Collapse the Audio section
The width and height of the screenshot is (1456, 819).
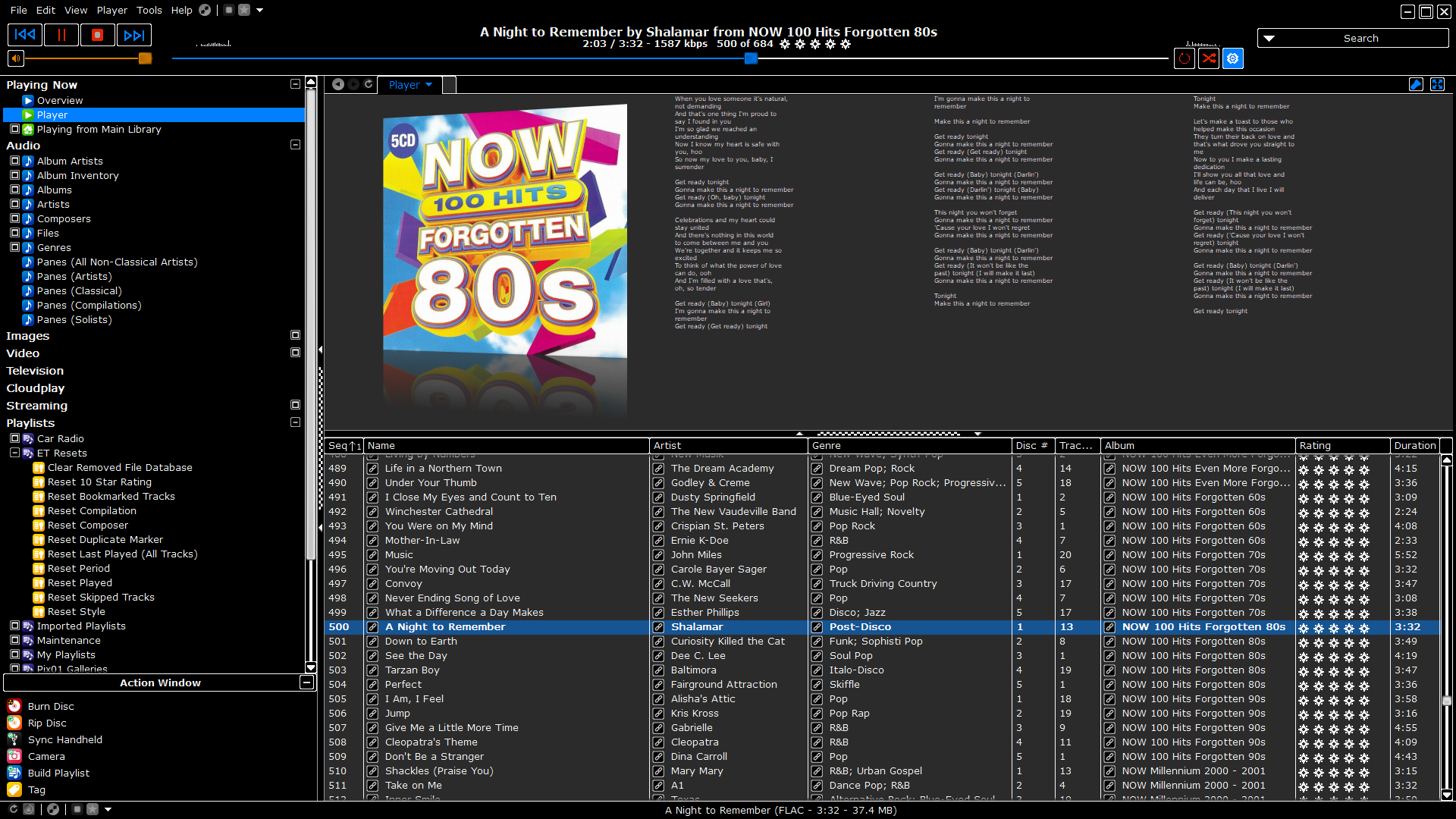click(x=296, y=145)
